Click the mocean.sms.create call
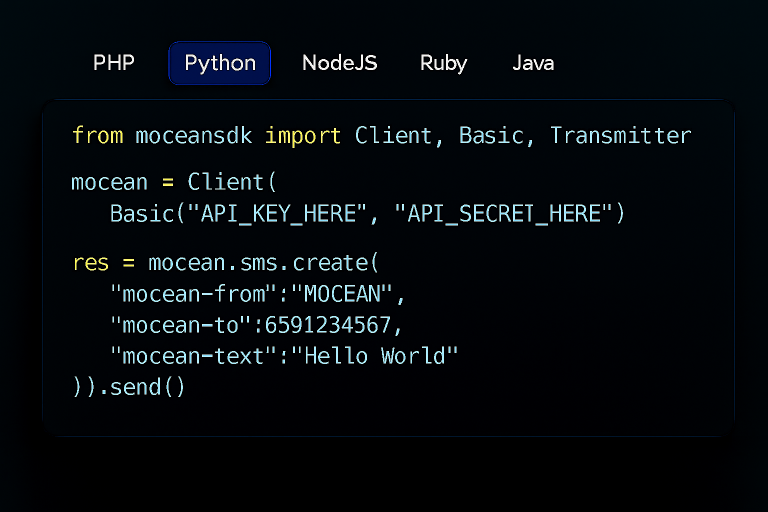This screenshot has width=768, height=512. pyautogui.click(x=262, y=264)
